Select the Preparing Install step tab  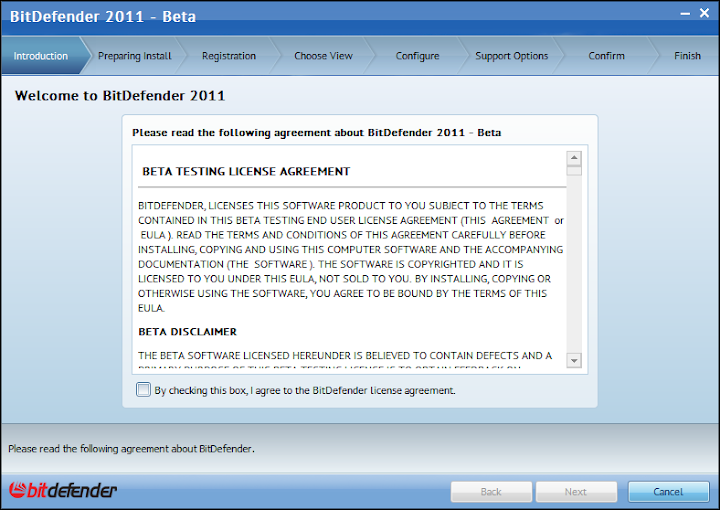(135, 56)
